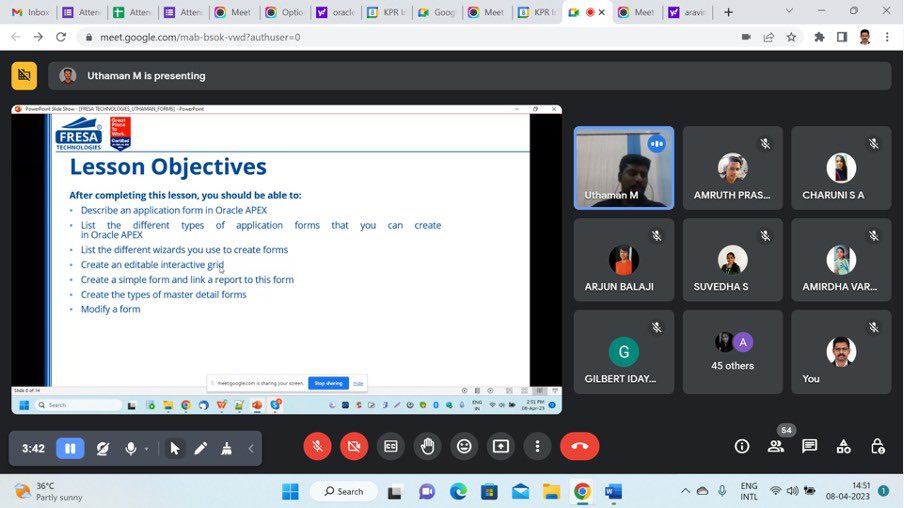Viewport: 904px width, 508px height.
Task: Select the recorder cursor pointer tool
Action: pos(175,449)
